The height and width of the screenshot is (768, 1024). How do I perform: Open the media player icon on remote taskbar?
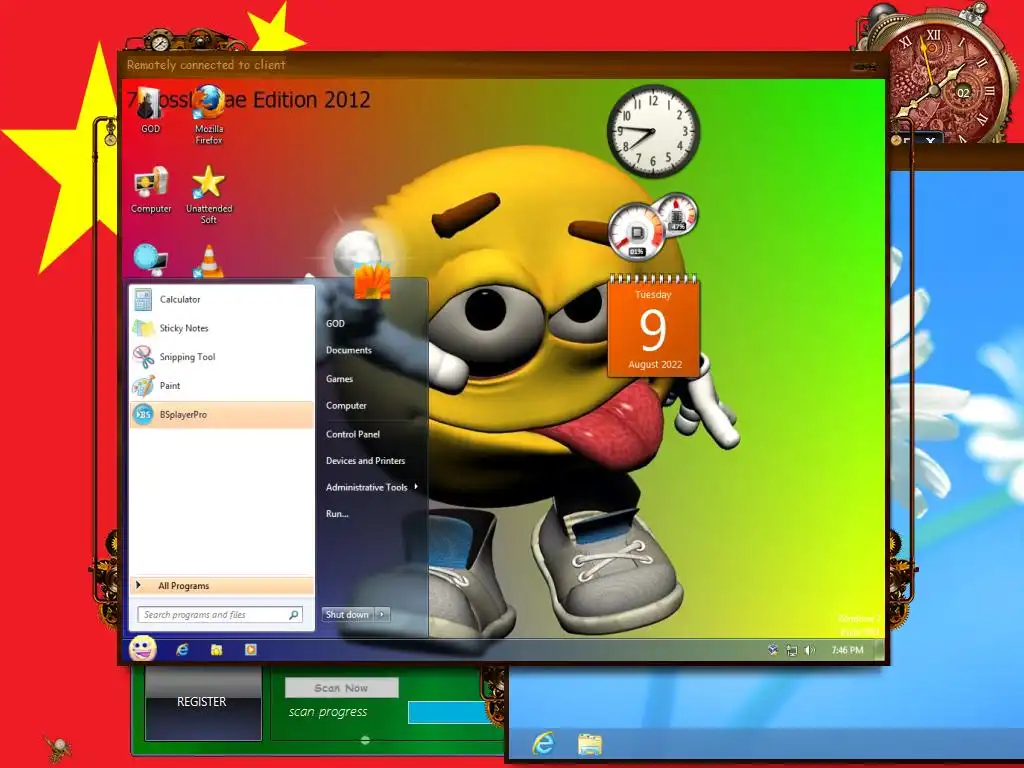tap(251, 650)
